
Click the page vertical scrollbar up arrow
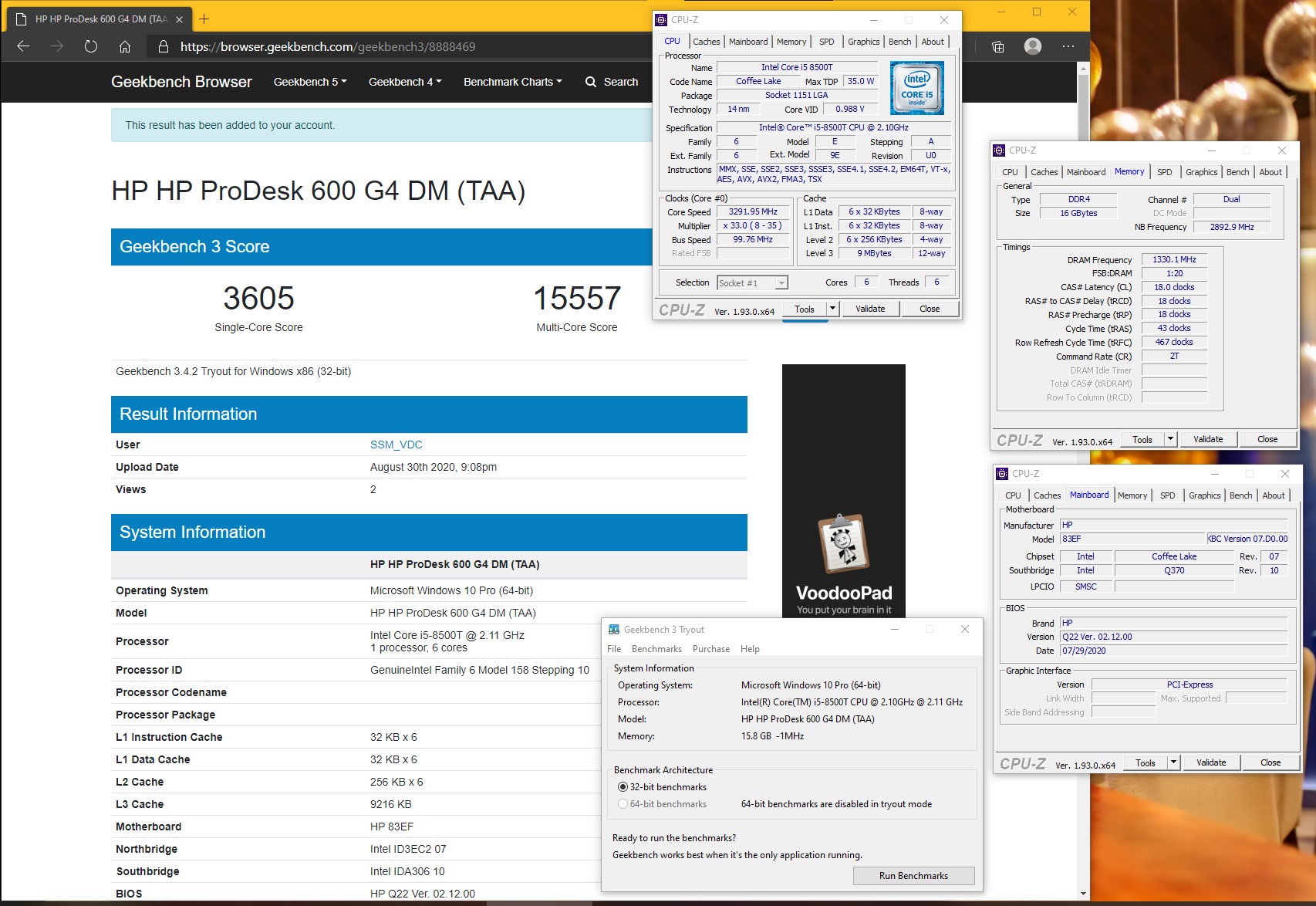pyautogui.click(x=1083, y=69)
